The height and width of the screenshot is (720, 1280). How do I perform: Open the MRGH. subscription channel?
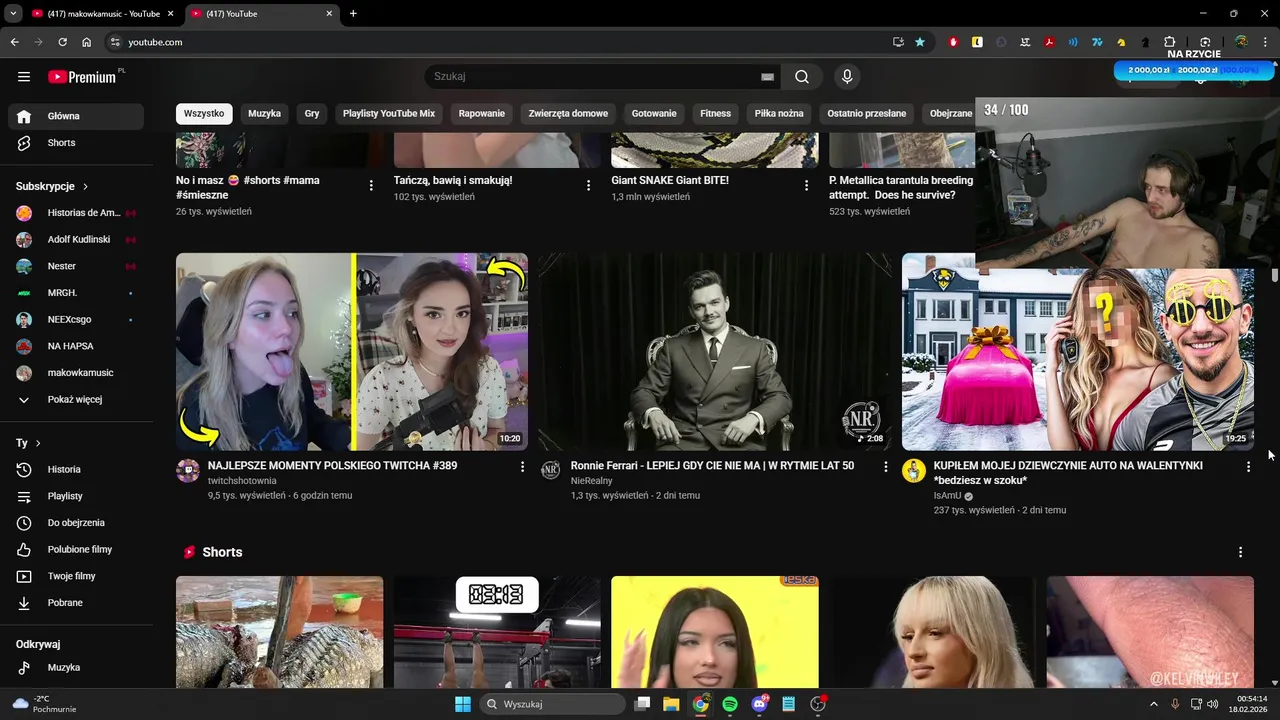tap(76, 293)
